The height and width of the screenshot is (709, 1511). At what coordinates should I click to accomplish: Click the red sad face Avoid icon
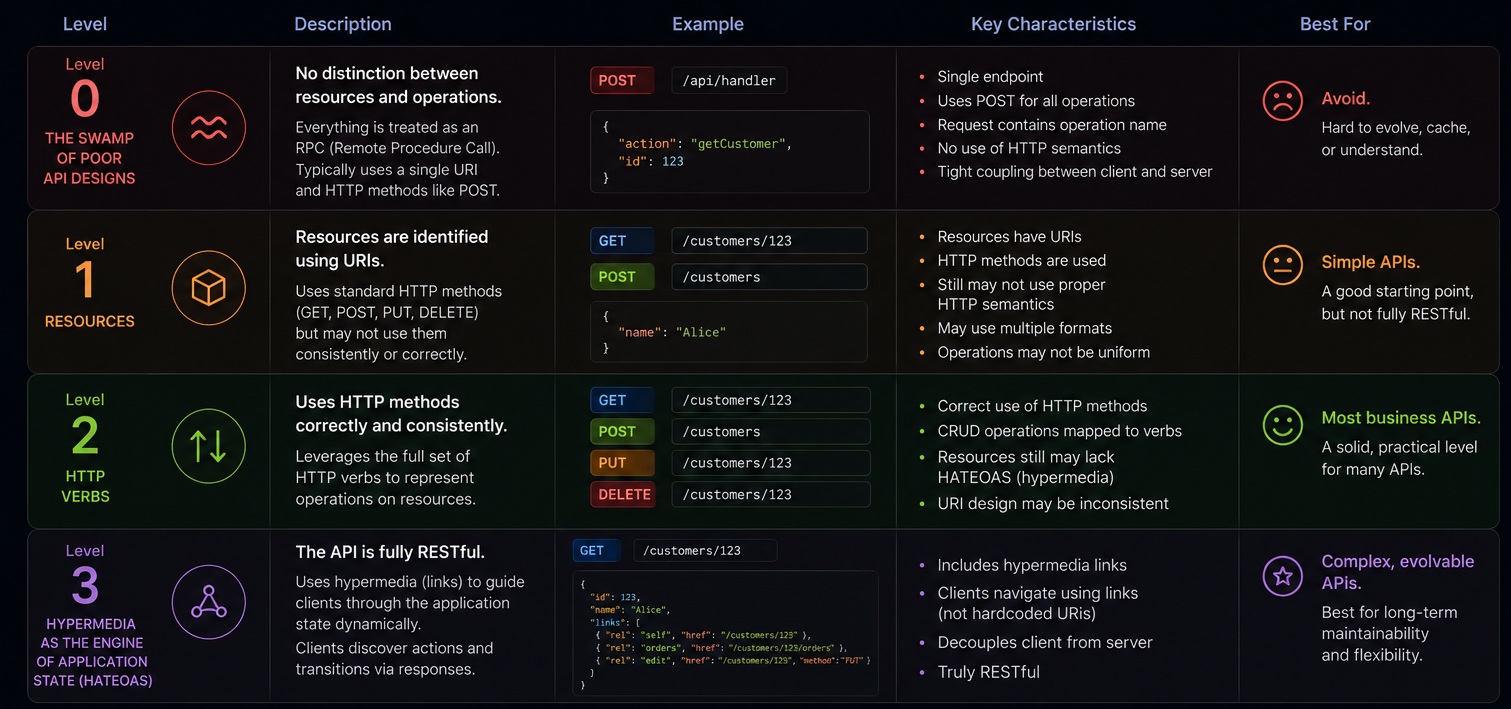(x=1282, y=101)
